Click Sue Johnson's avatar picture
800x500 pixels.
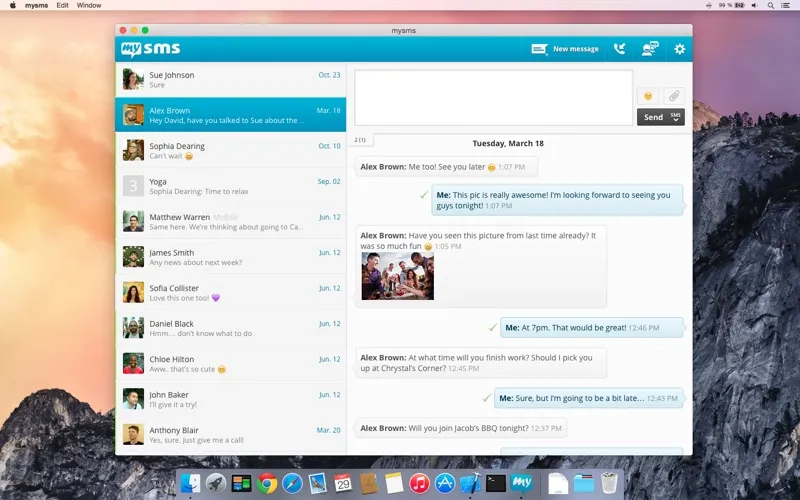click(x=133, y=80)
